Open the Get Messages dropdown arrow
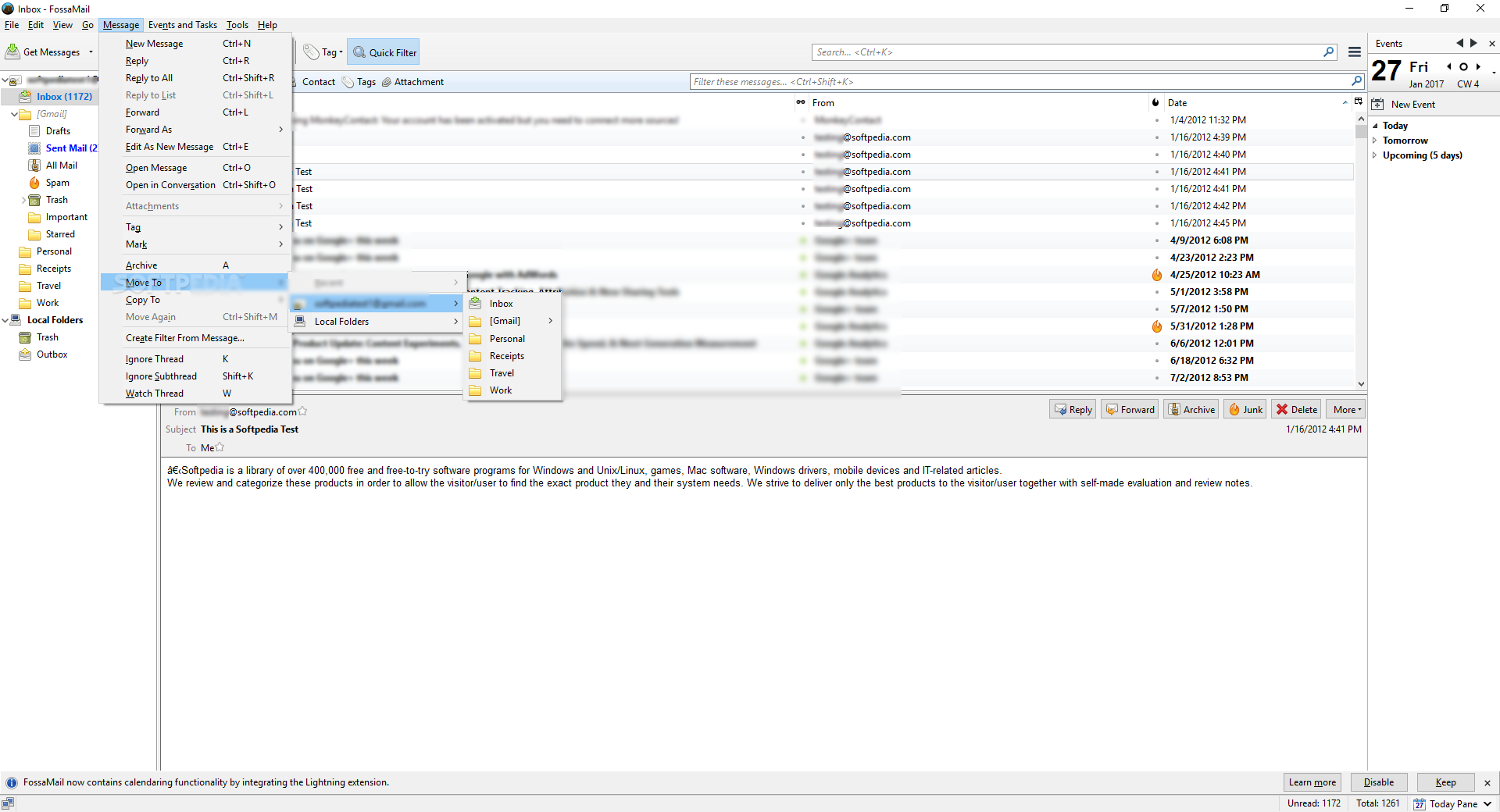Image resolution: width=1500 pixels, height=812 pixels. [x=91, y=52]
